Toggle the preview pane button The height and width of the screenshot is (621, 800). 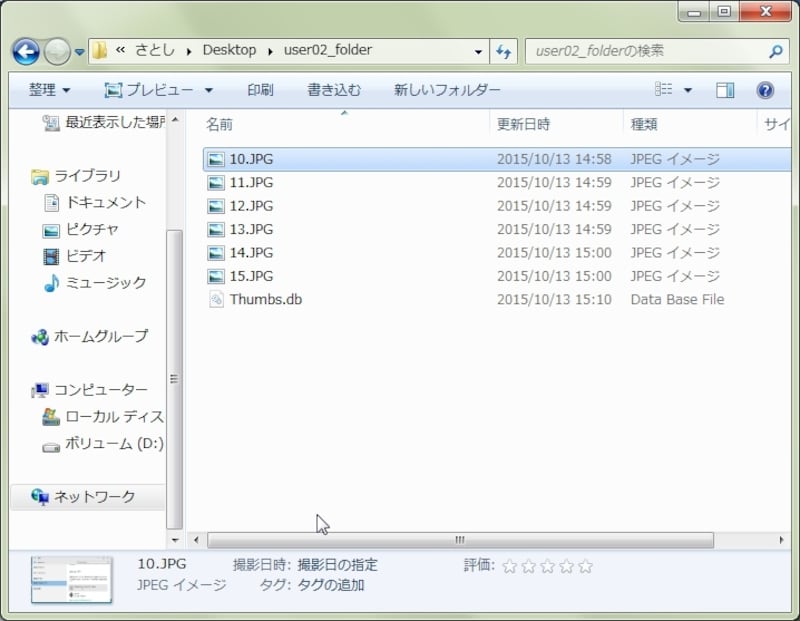point(726,91)
